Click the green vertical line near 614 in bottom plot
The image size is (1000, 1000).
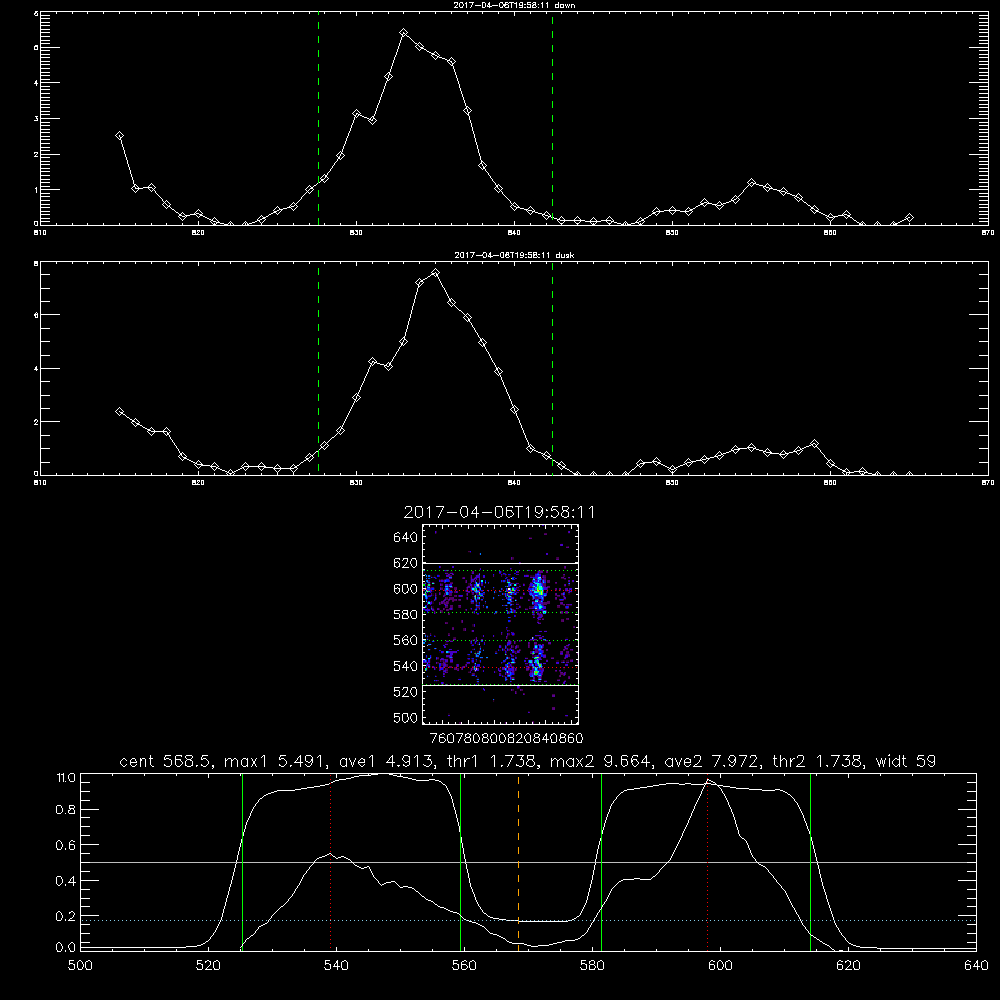pos(811,862)
